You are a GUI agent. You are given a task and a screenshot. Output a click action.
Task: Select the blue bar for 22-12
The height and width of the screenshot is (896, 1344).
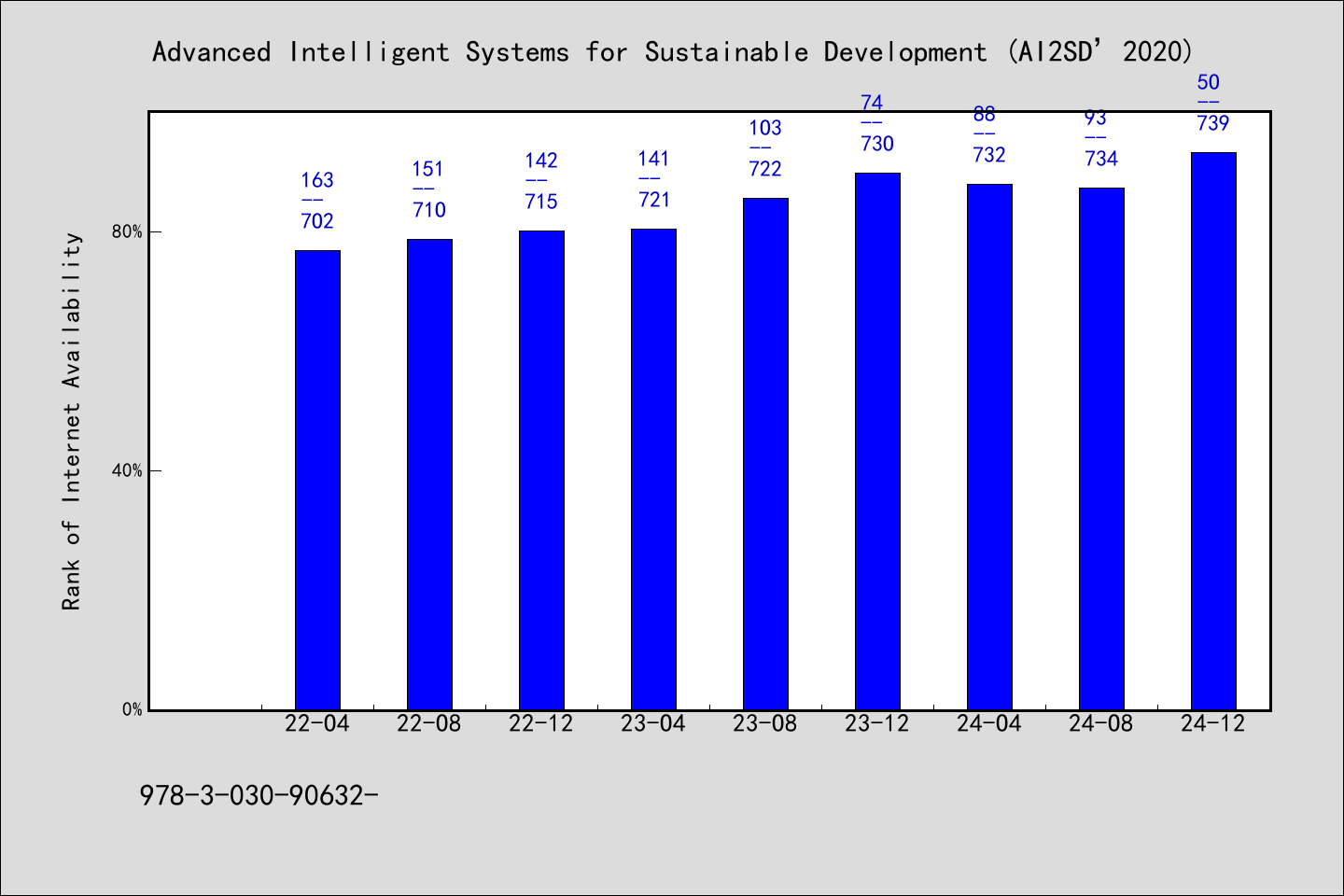pos(541,470)
